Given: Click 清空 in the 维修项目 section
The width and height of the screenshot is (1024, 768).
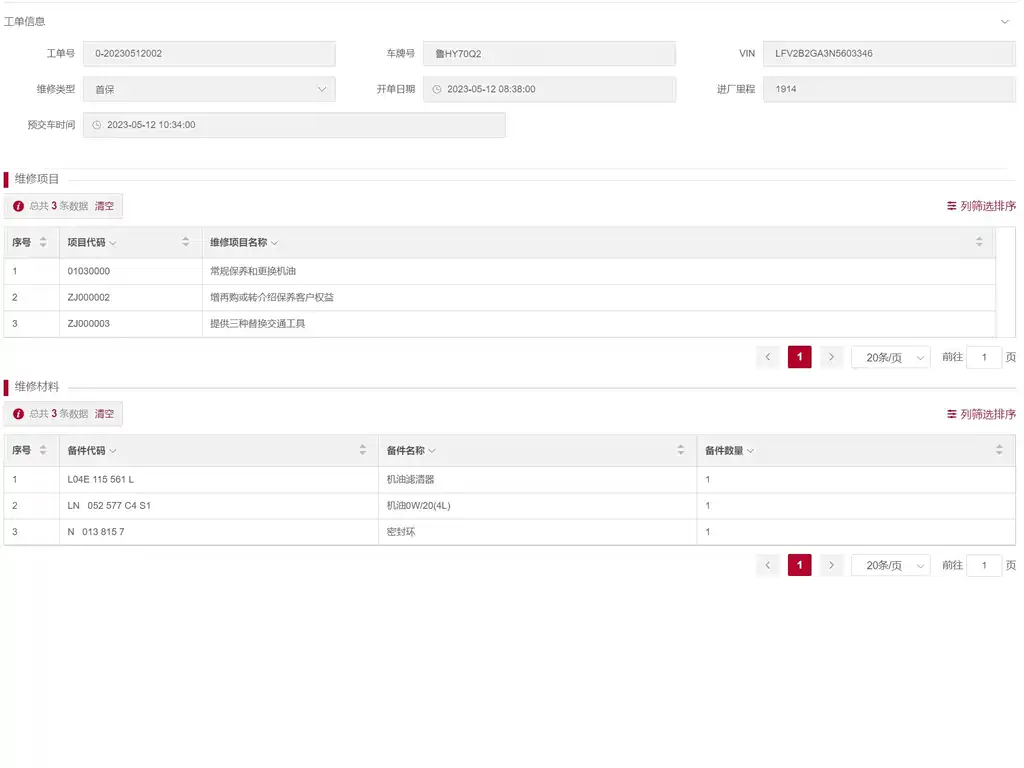Looking at the screenshot, I should (104, 206).
